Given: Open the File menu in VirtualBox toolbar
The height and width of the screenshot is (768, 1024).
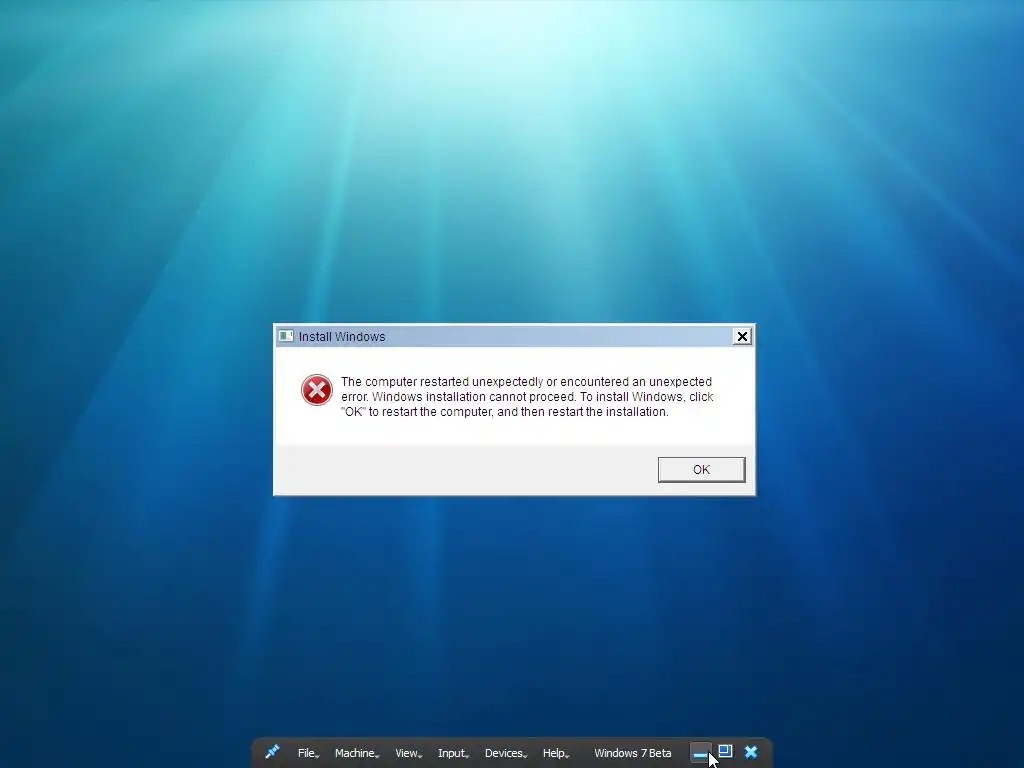Looking at the screenshot, I should [308, 753].
